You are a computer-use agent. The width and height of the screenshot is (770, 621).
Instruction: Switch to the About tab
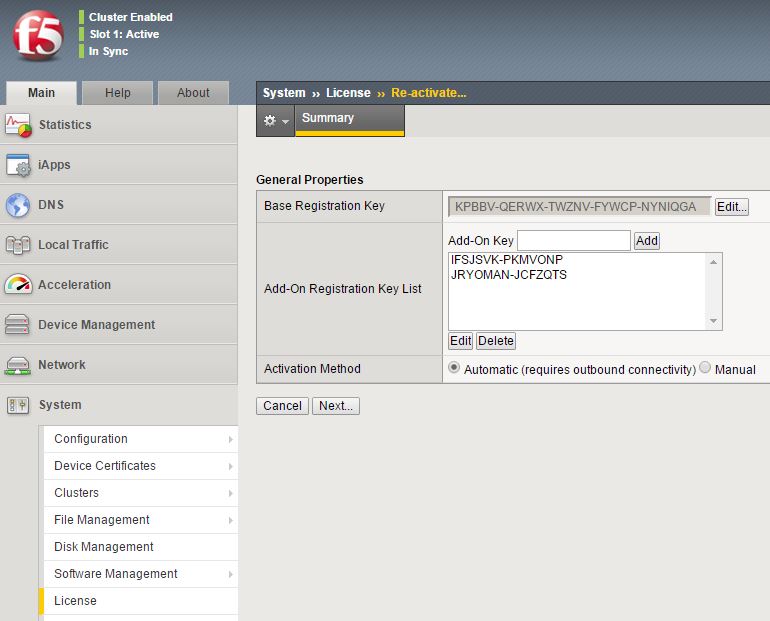(x=193, y=93)
